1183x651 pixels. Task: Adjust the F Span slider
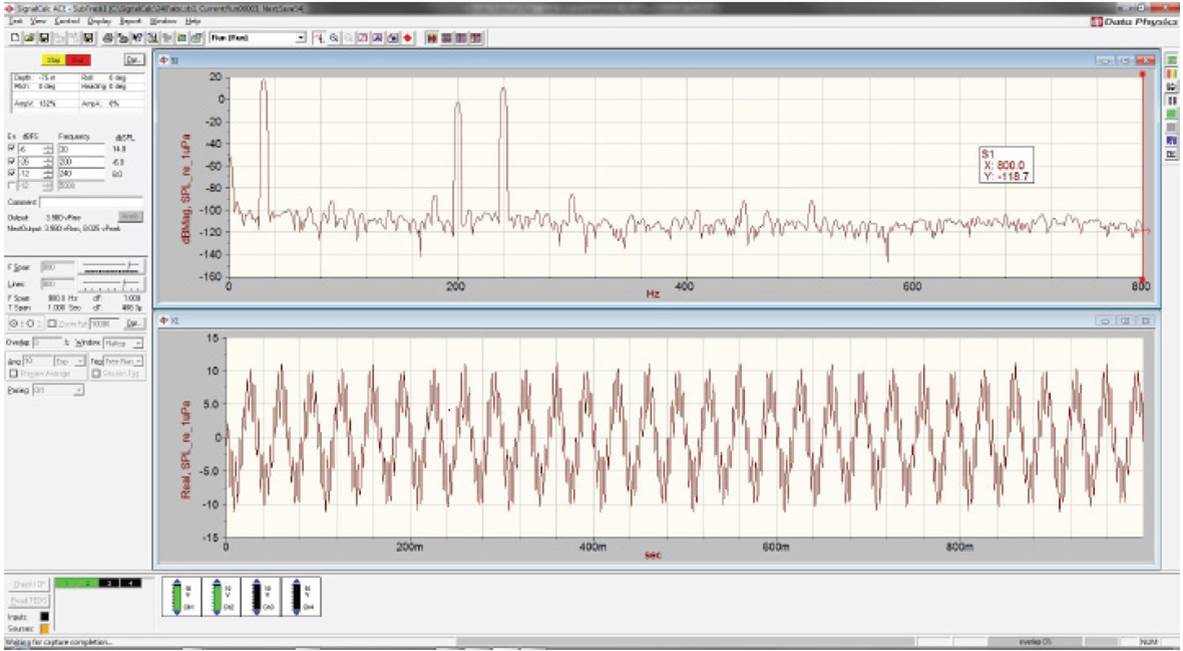click(111, 266)
